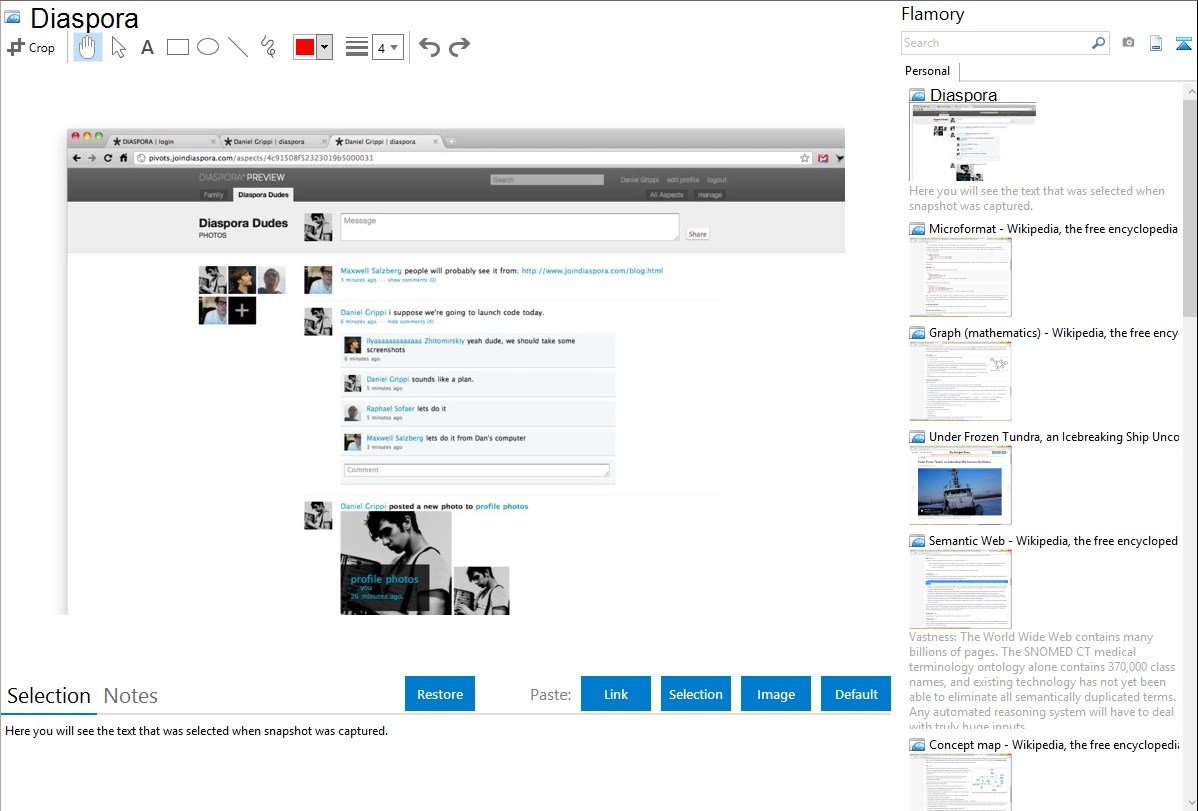Click the browser reload icon in snapshot
1198x811 pixels.
click(108, 158)
